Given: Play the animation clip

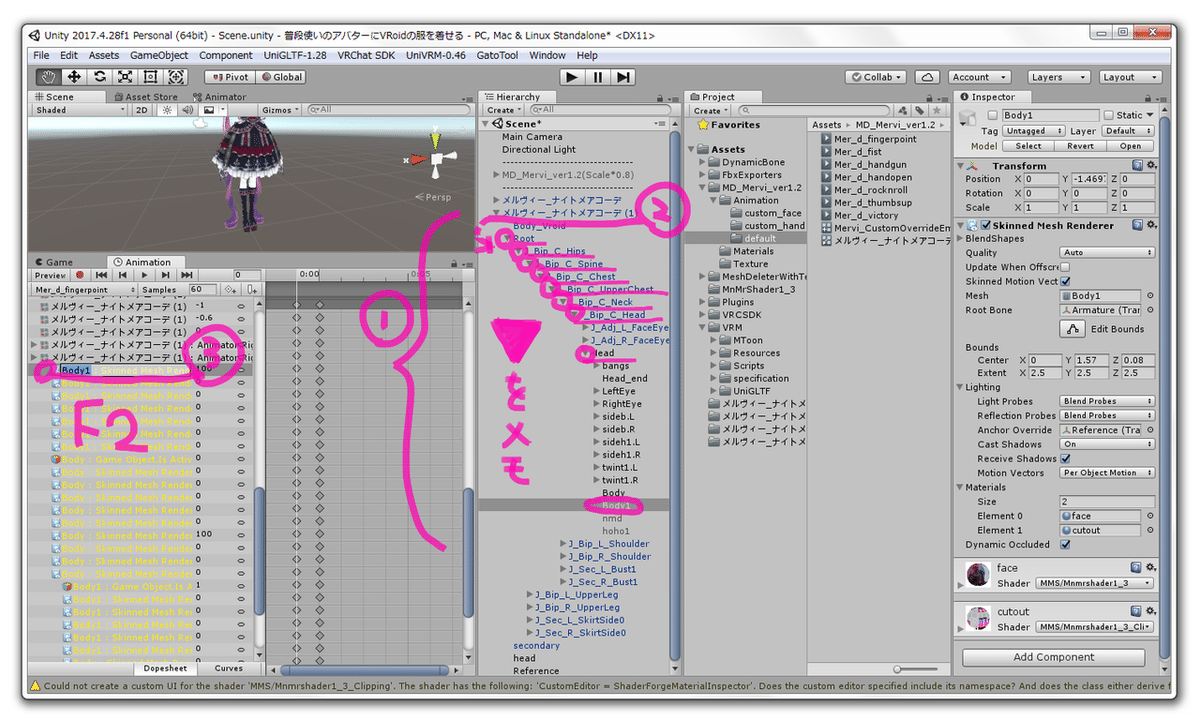Looking at the screenshot, I should [x=145, y=275].
